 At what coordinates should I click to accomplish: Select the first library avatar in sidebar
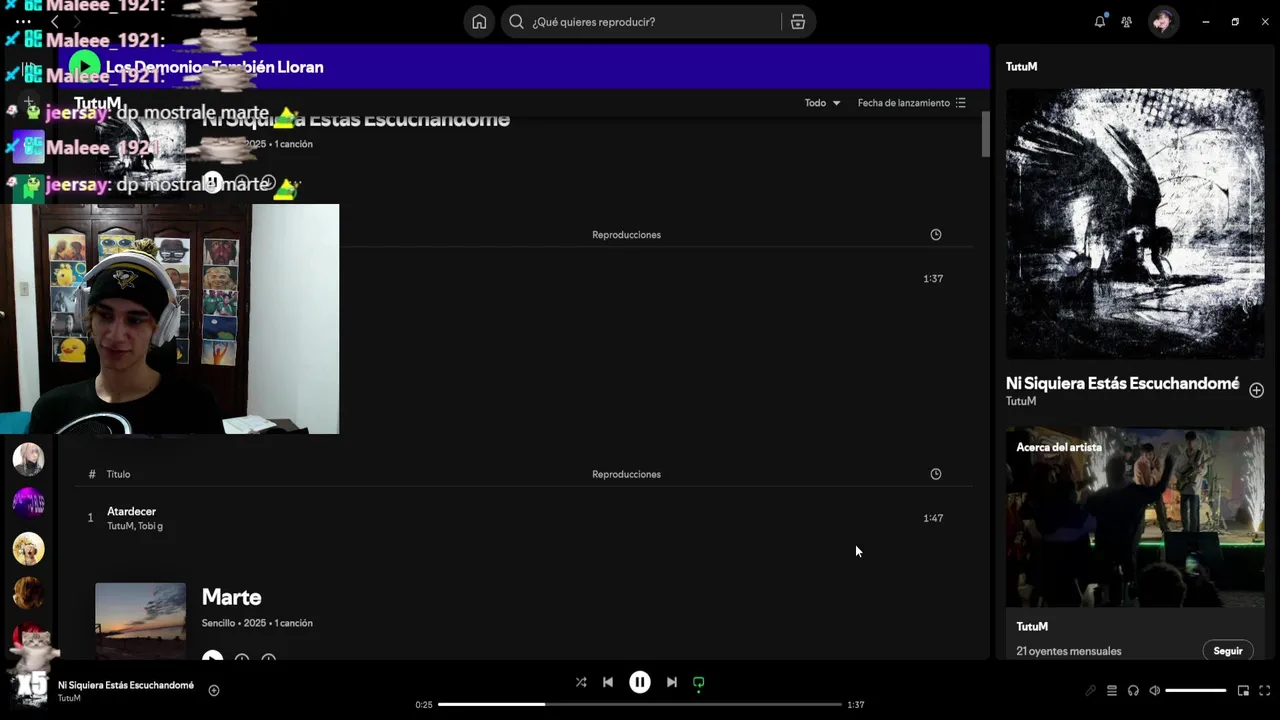(28, 459)
